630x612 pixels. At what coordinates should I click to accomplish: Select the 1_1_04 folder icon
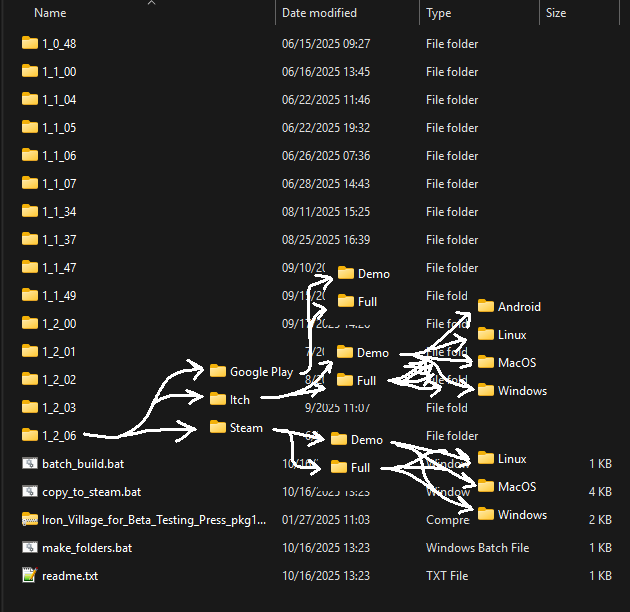pos(30,99)
